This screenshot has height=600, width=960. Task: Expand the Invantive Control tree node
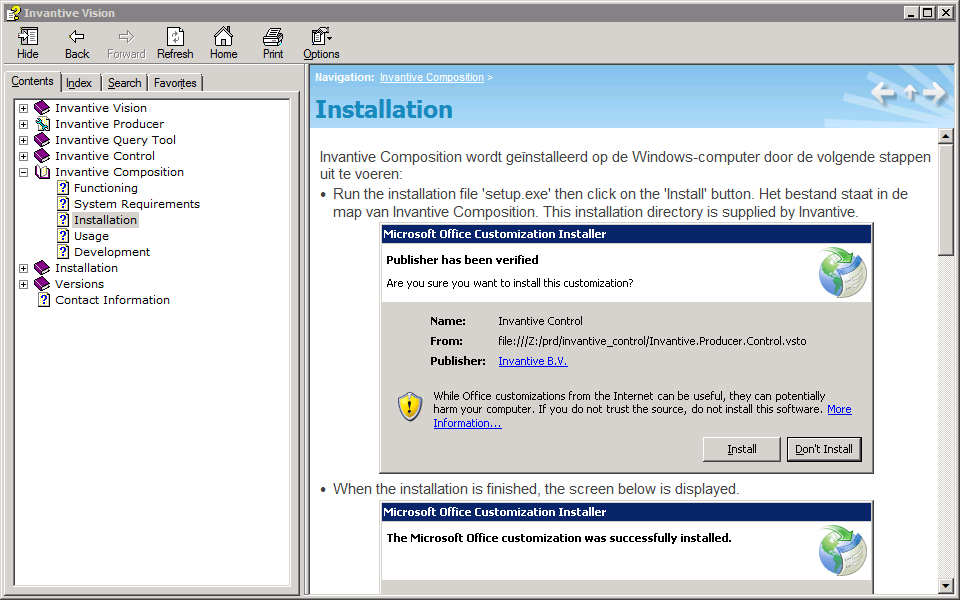click(x=23, y=156)
